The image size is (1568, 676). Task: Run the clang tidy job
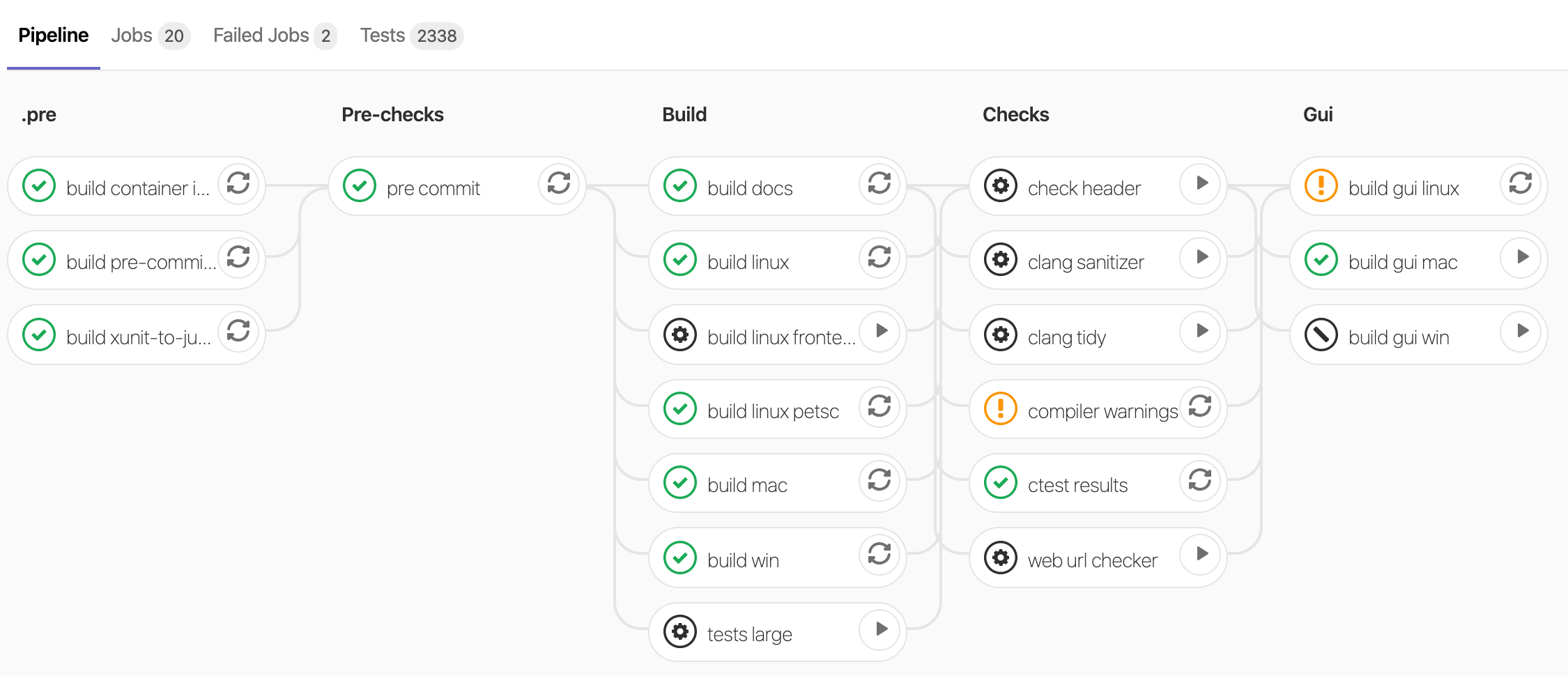point(1201,335)
